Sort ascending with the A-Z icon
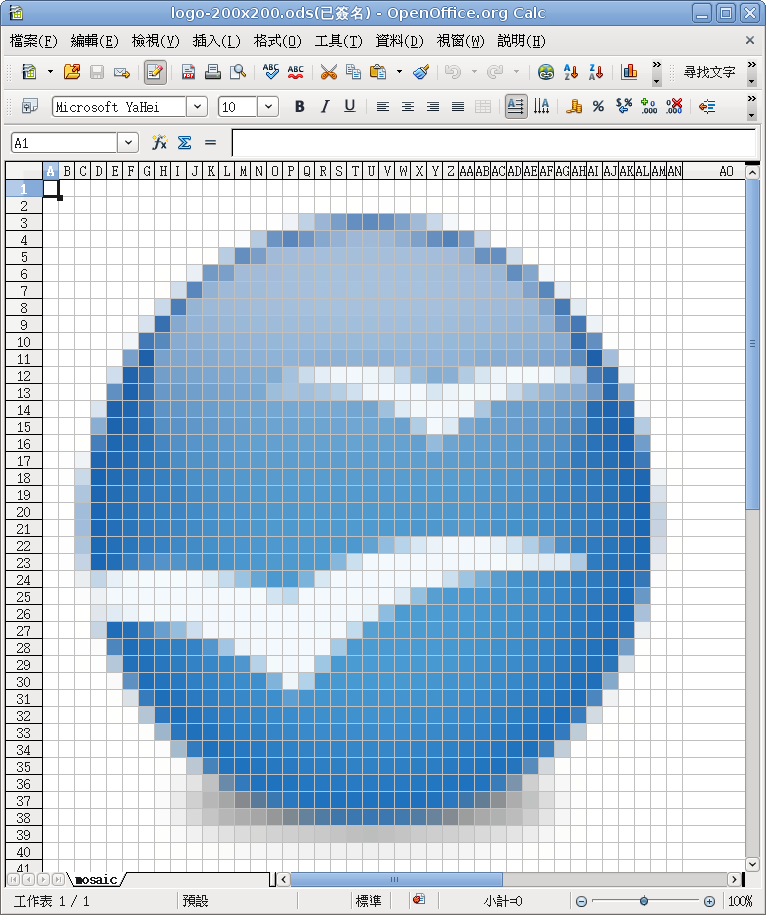 click(x=571, y=72)
